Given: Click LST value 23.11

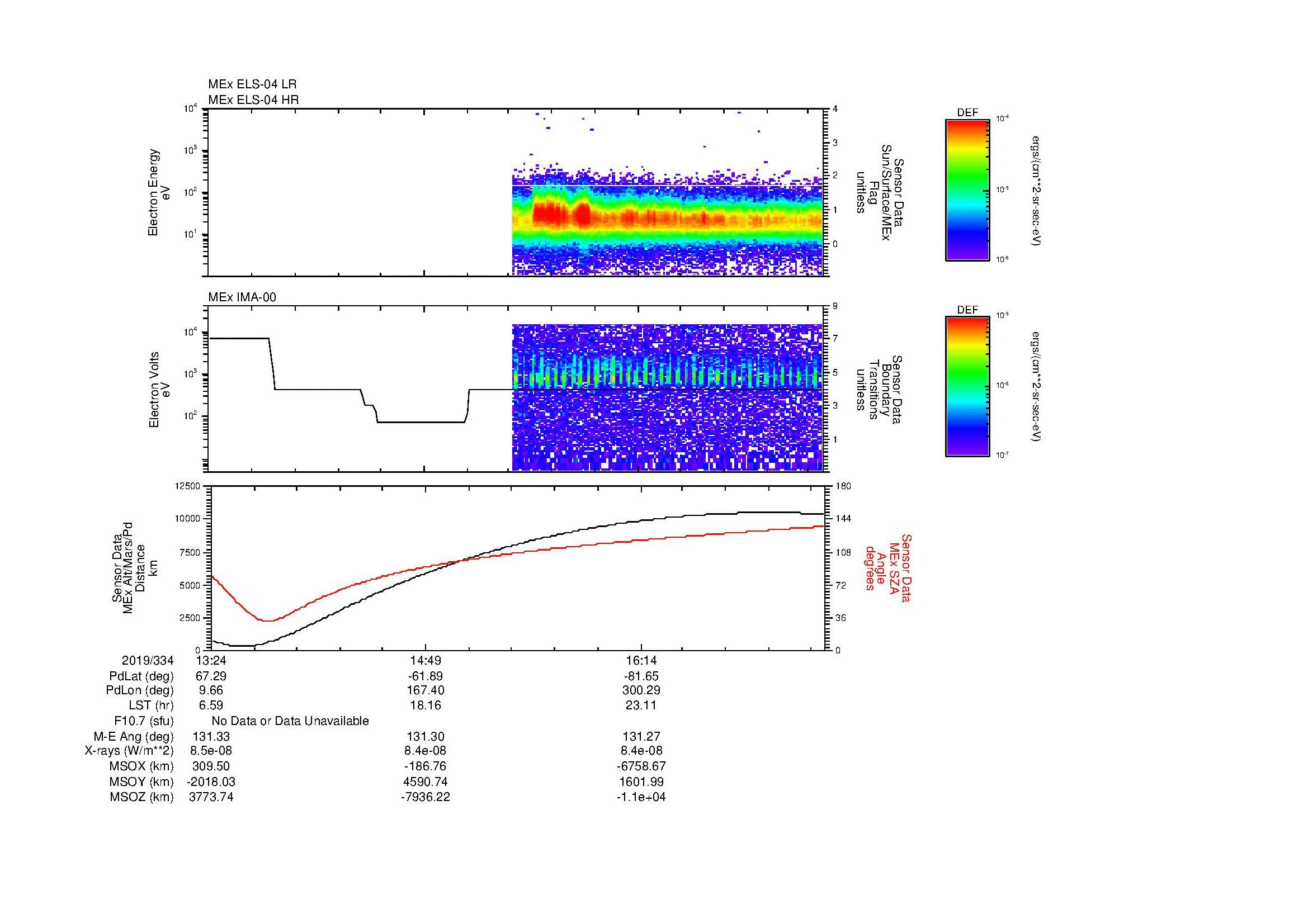Looking at the screenshot, I should (x=641, y=705).
